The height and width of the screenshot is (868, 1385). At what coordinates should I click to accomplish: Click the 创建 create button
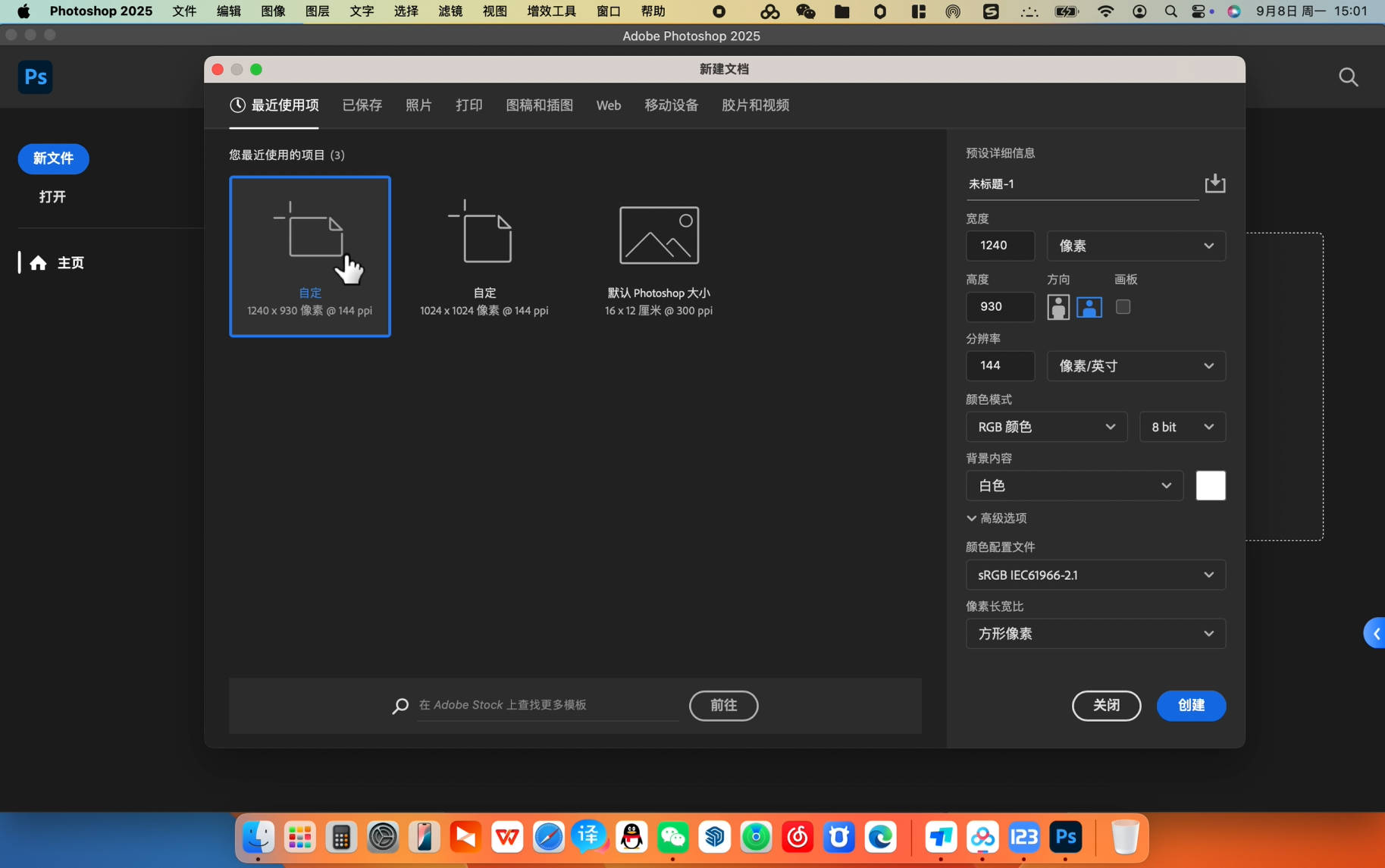[1191, 705]
